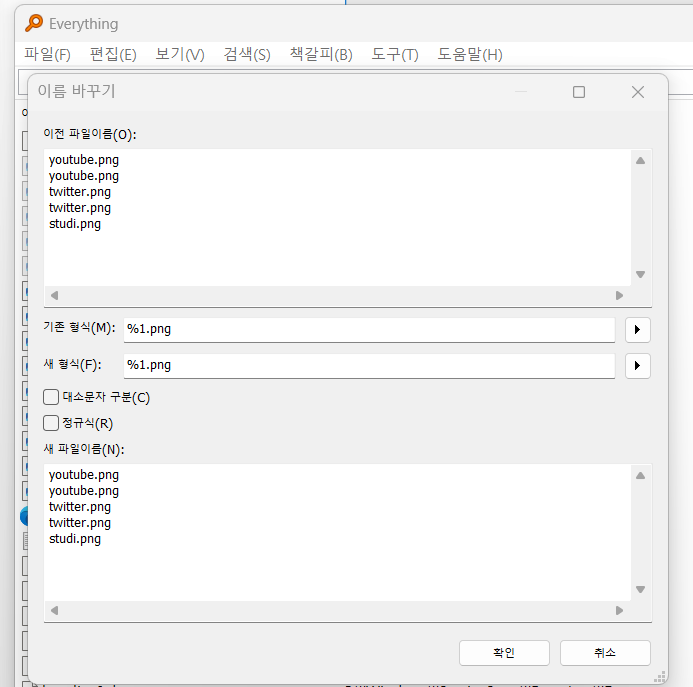Open the 검색(S) menu
The height and width of the screenshot is (687, 693).
[x=247, y=54]
